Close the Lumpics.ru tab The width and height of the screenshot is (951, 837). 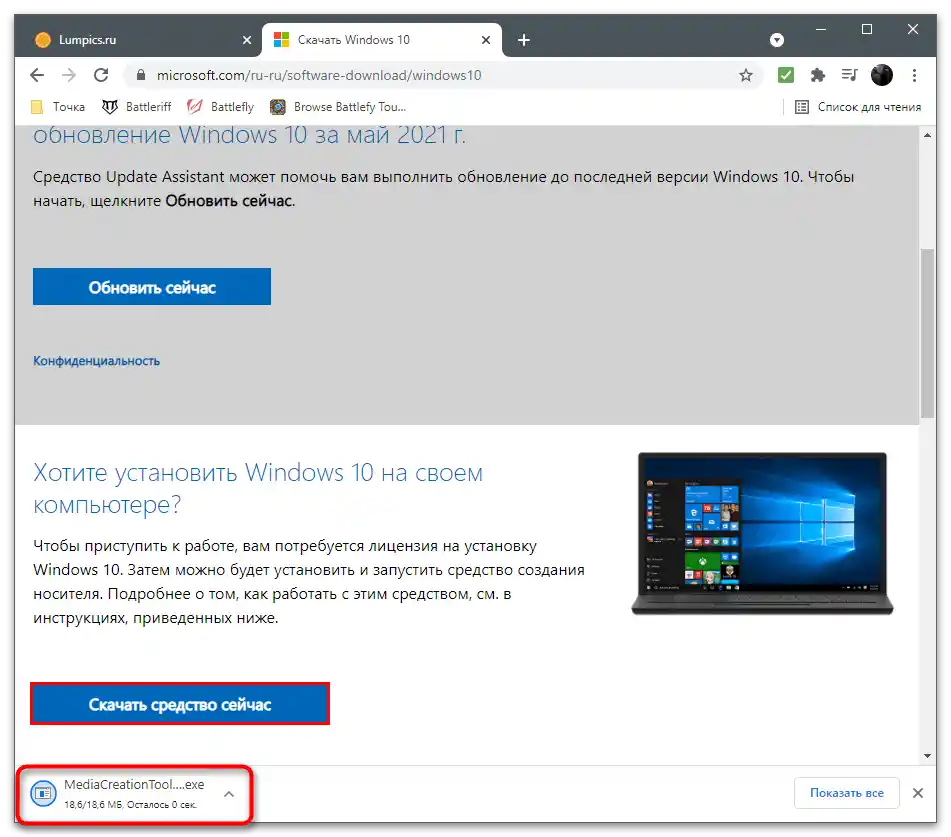click(247, 40)
